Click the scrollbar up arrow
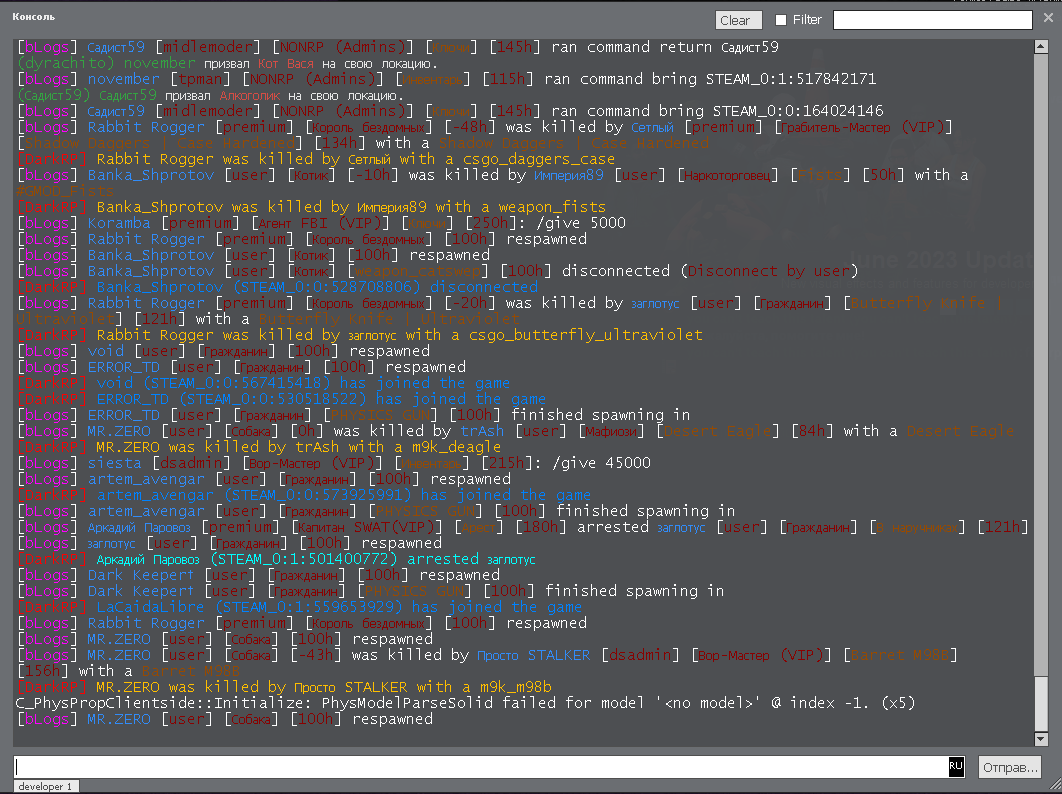 pos(1042,45)
